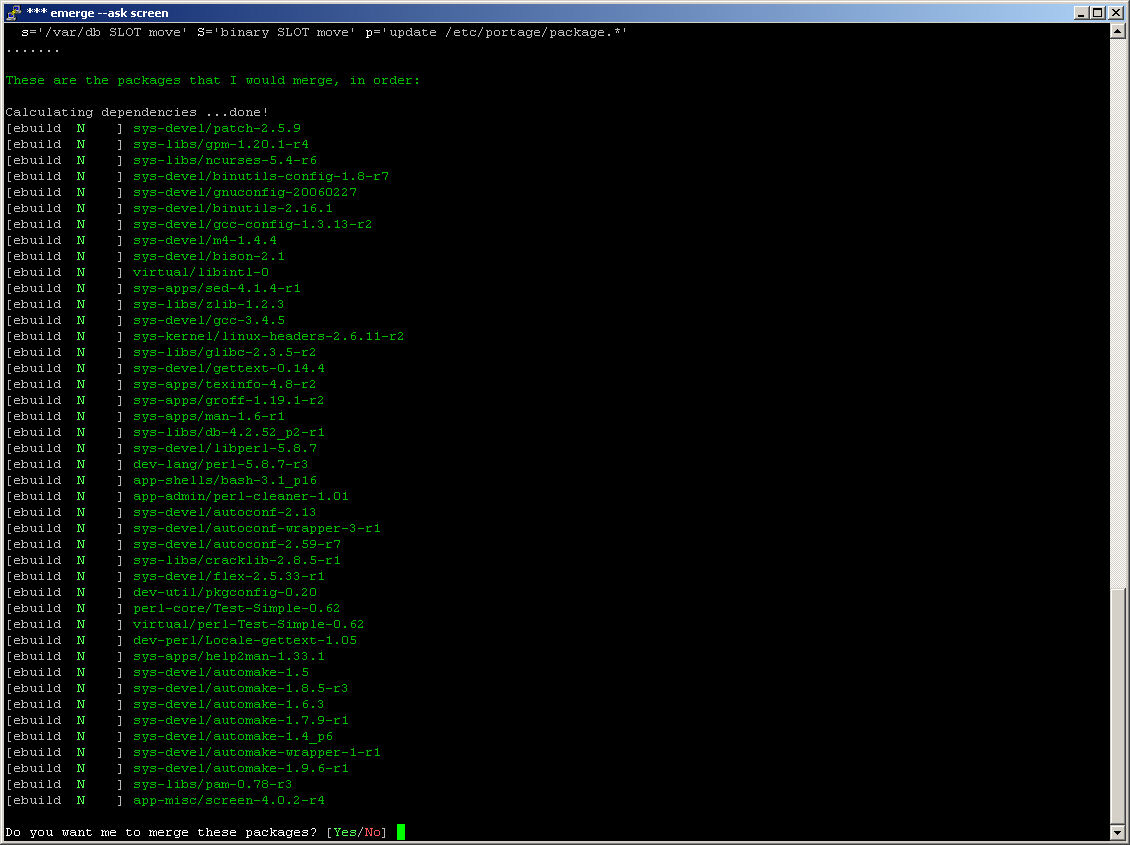Image resolution: width=1130 pixels, height=845 pixels.
Task: Click 'sys-devel/autoconf-2.13' package
Action: (x=225, y=512)
